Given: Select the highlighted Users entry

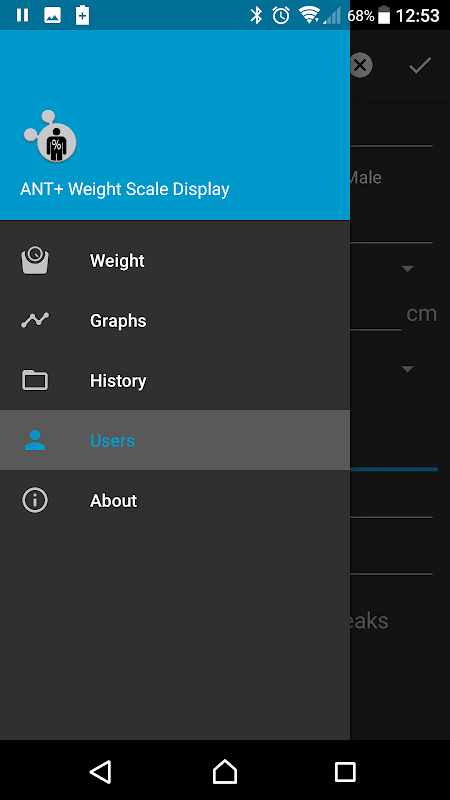Looking at the screenshot, I should click(x=175, y=440).
